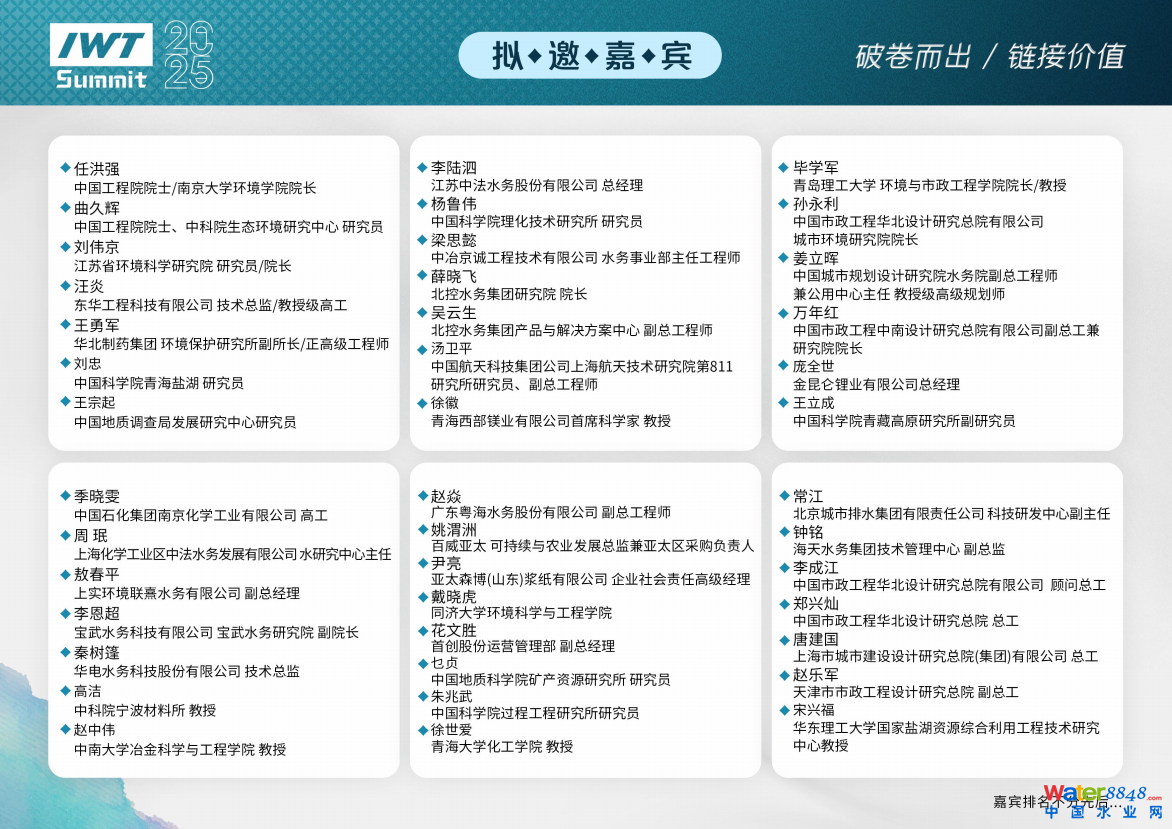This screenshot has width=1172, height=829.
Task: Click 北控水务集团研究院 院长
Action: coord(509,294)
